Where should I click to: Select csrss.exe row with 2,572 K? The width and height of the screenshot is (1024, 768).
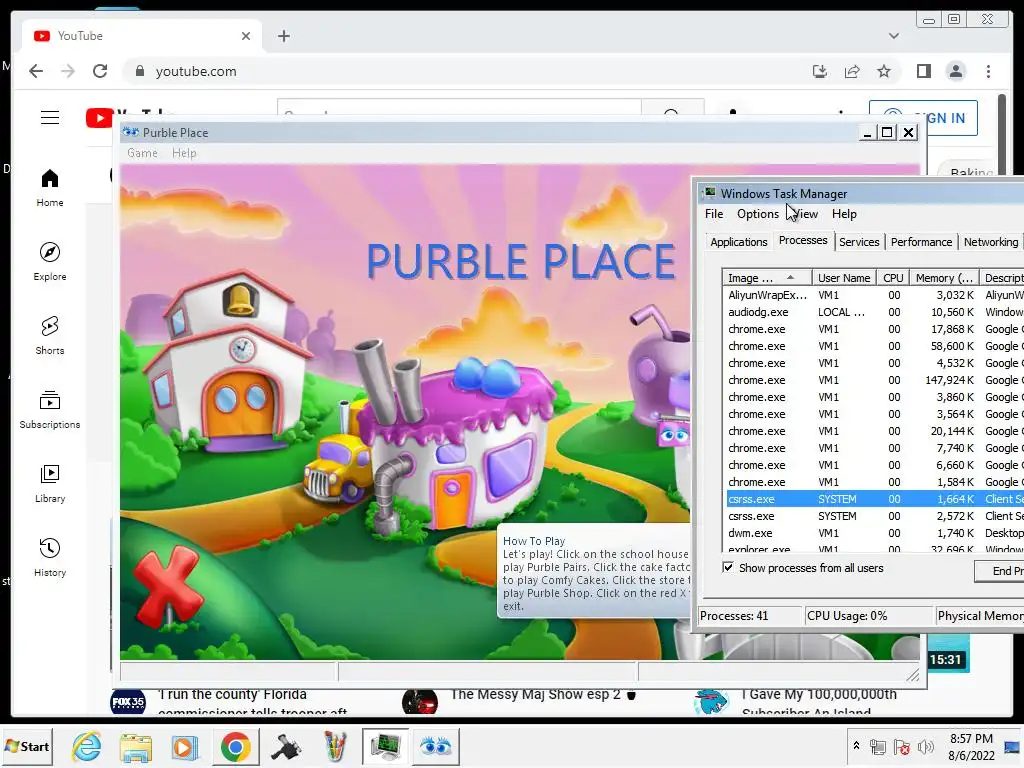(875, 516)
